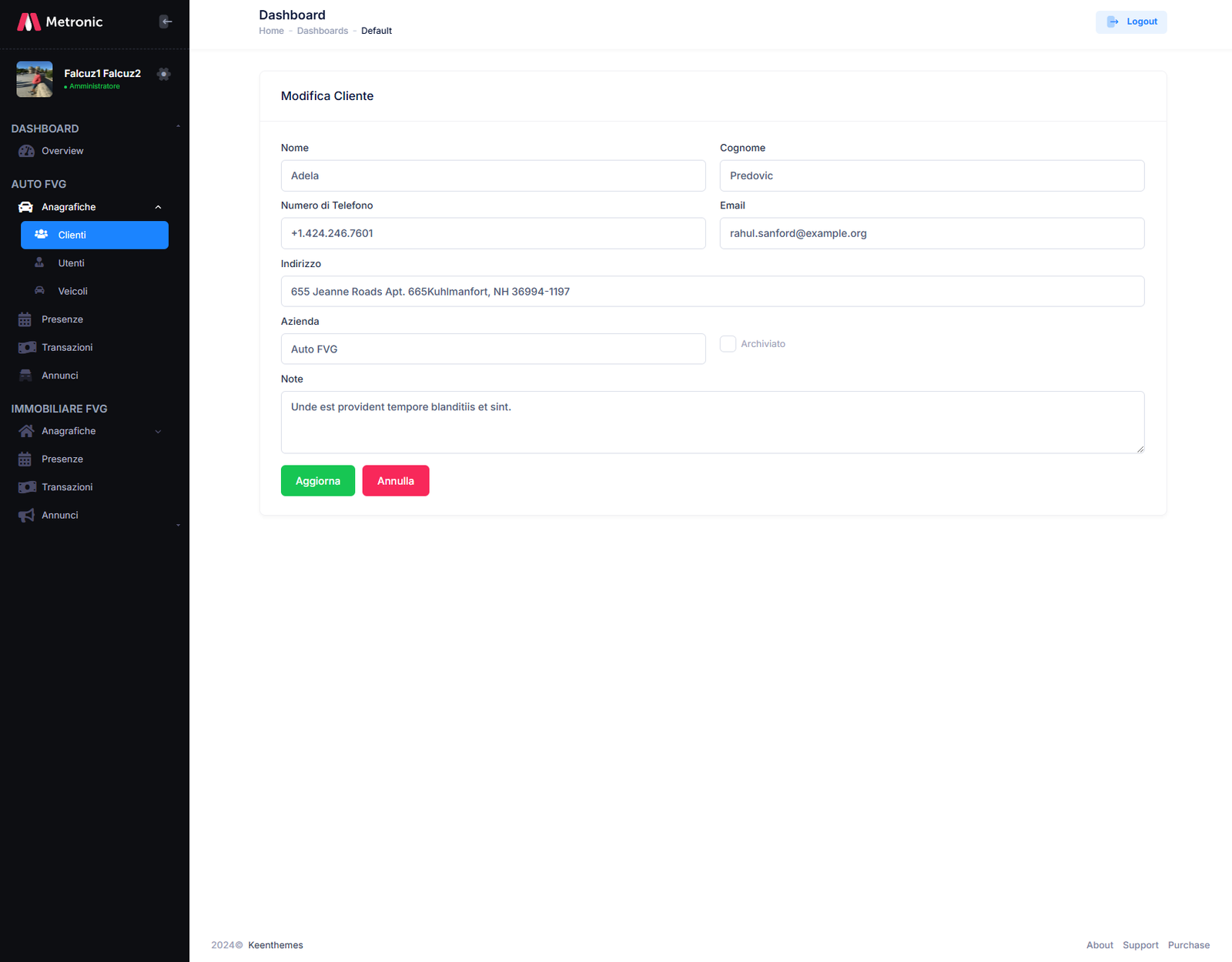This screenshot has height=962, width=1232.
Task: Open user settings gear icon
Action: [x=163, y=74]
